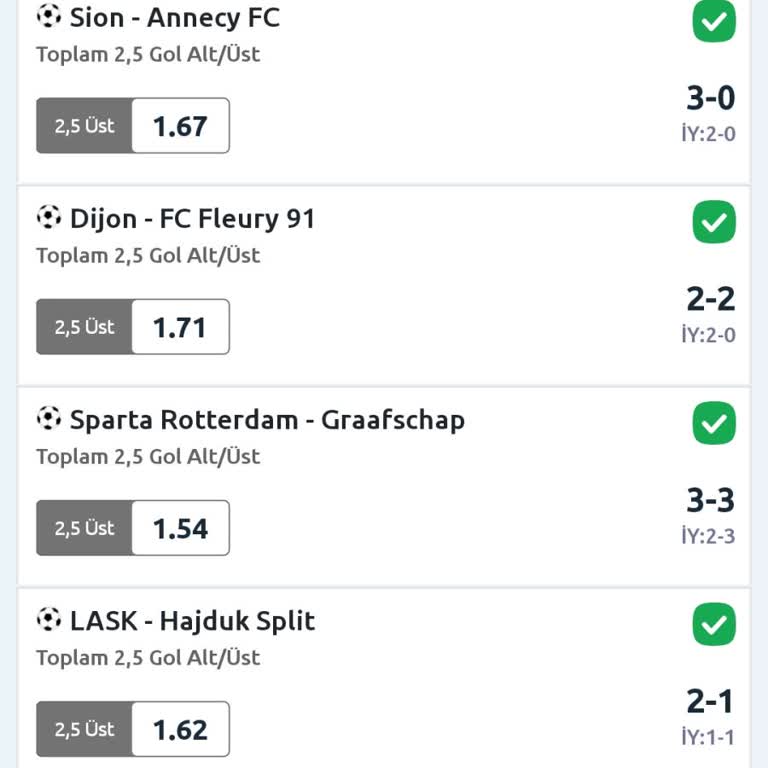Click the 3-3 final score

tap(710, 500)
